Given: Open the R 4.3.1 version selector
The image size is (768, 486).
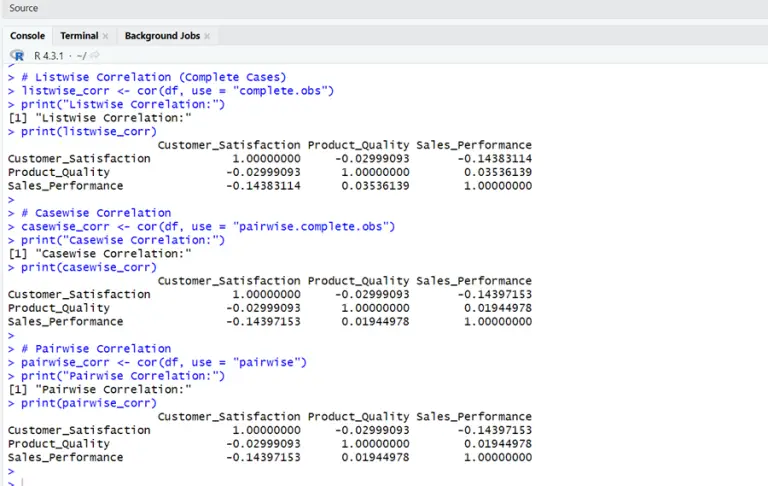Looking at the screenshot, I should [48, 56].
